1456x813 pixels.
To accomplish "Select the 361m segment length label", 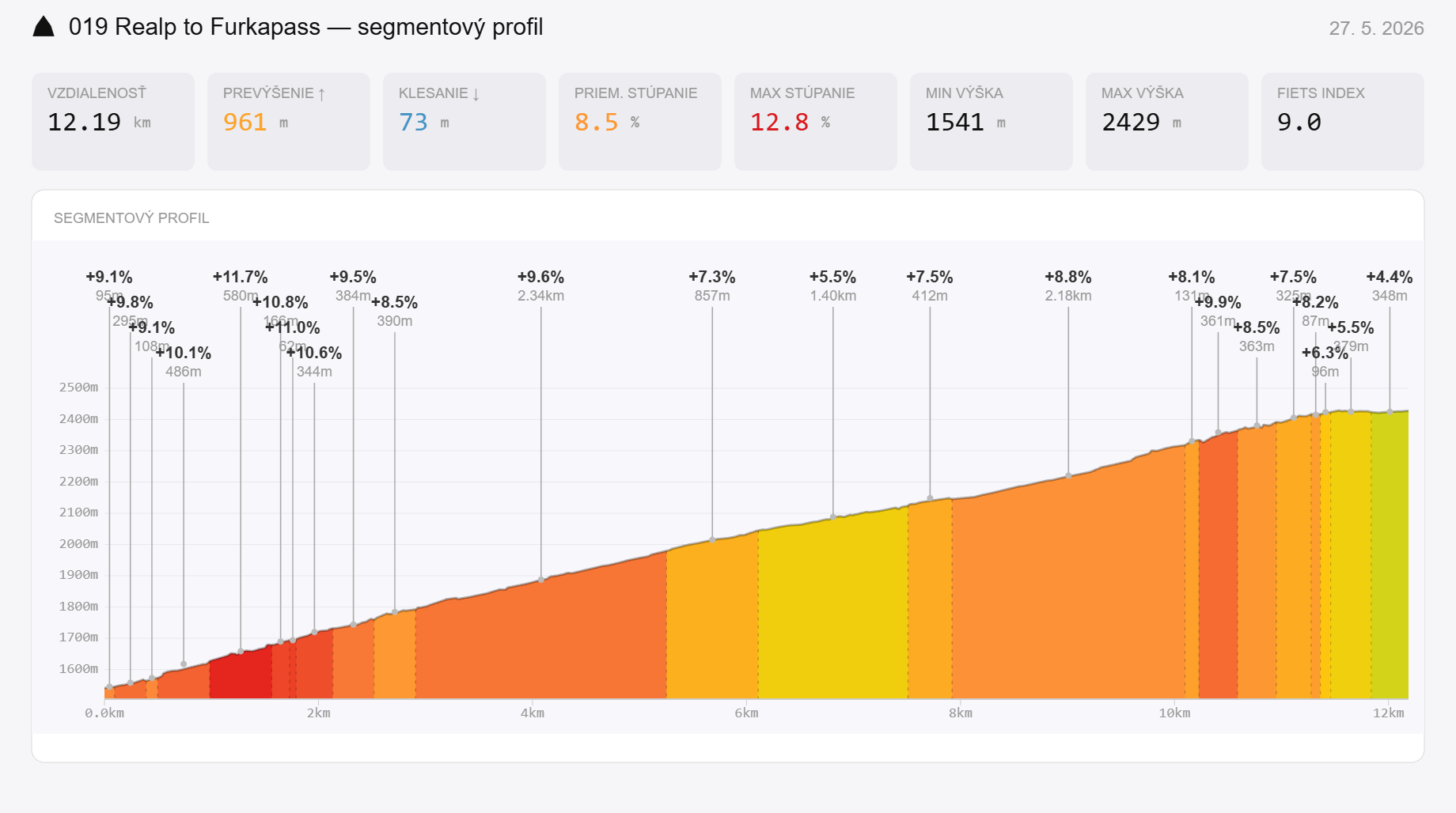I will tap(1218, 321).
